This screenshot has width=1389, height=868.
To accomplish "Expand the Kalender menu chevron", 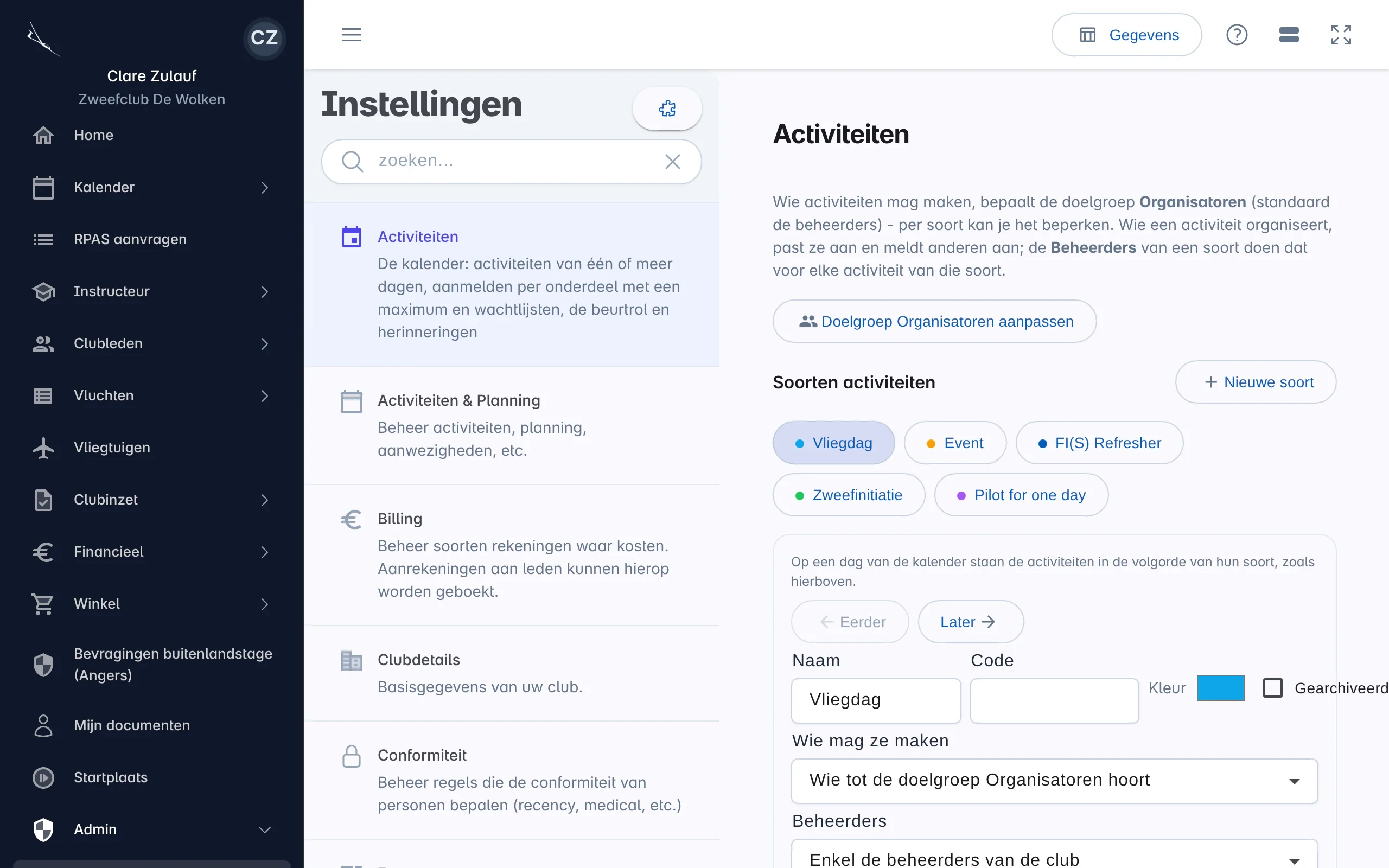I will [264, 188].
